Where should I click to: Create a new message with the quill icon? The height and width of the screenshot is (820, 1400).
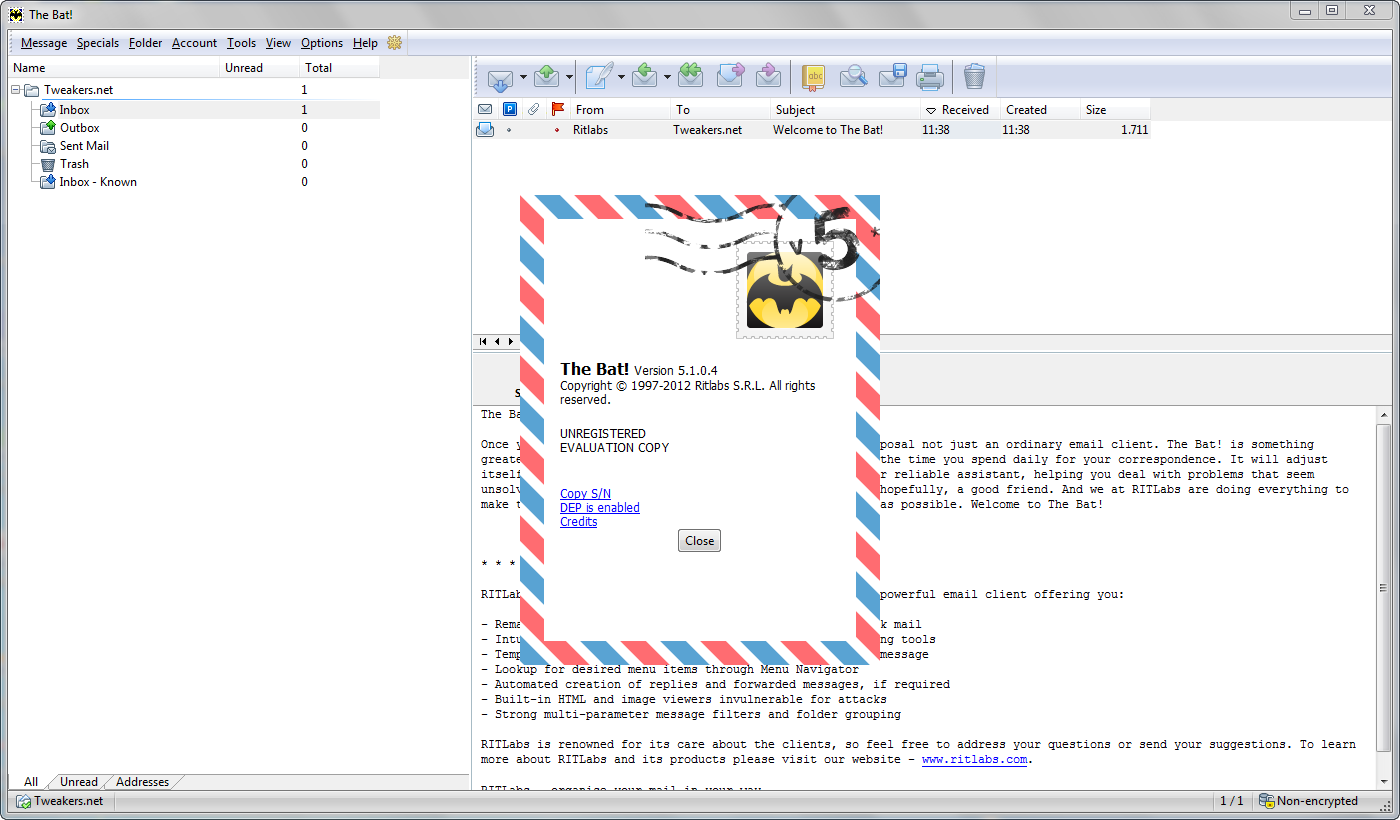598,76
